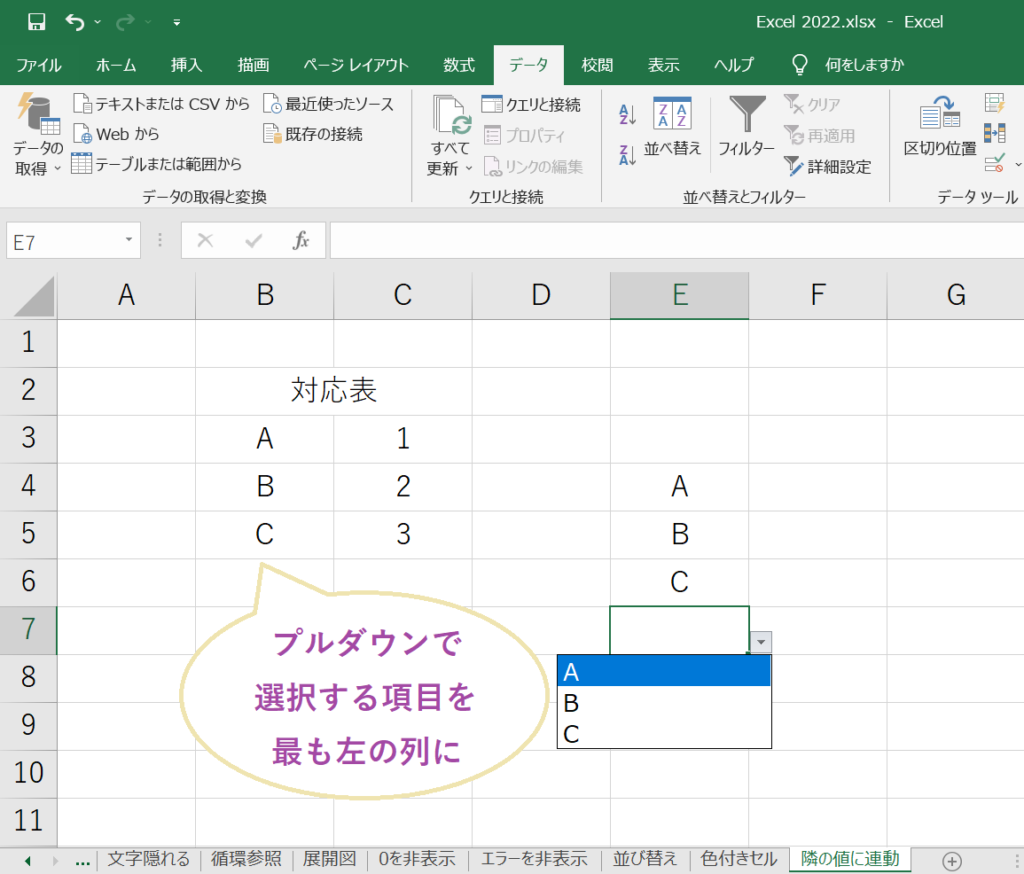Click 既存の接続 button
This screenshot has width=1024, height=874.
313,134
